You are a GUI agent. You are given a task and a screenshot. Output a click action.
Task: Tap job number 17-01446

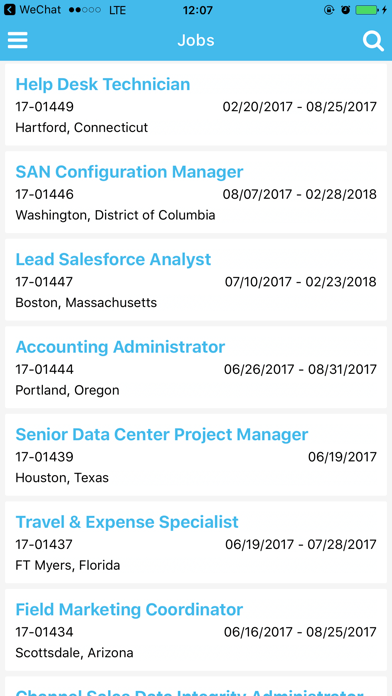[x=44, y=194]
